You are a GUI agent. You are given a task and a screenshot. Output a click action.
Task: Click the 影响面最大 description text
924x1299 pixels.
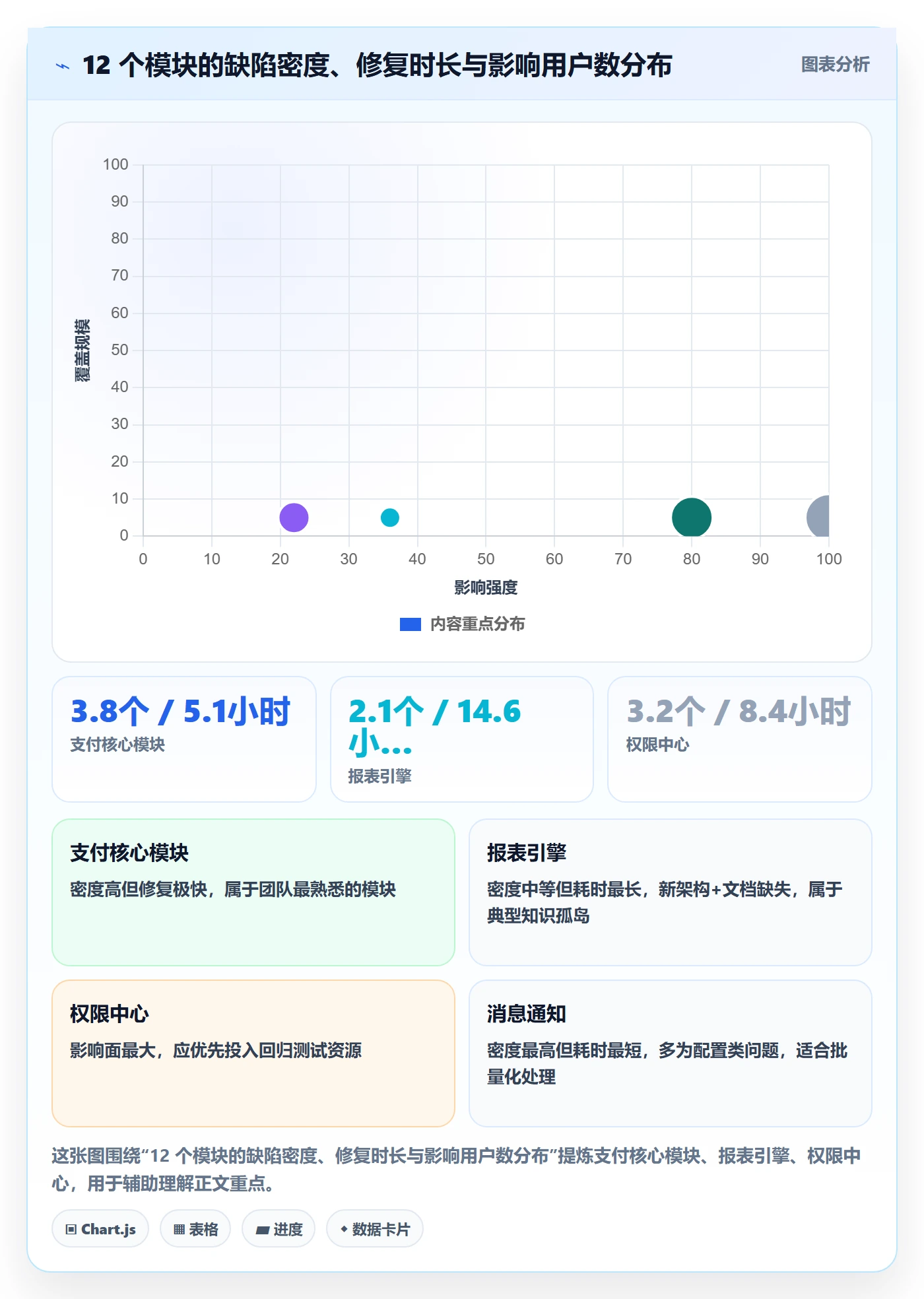216,1050
